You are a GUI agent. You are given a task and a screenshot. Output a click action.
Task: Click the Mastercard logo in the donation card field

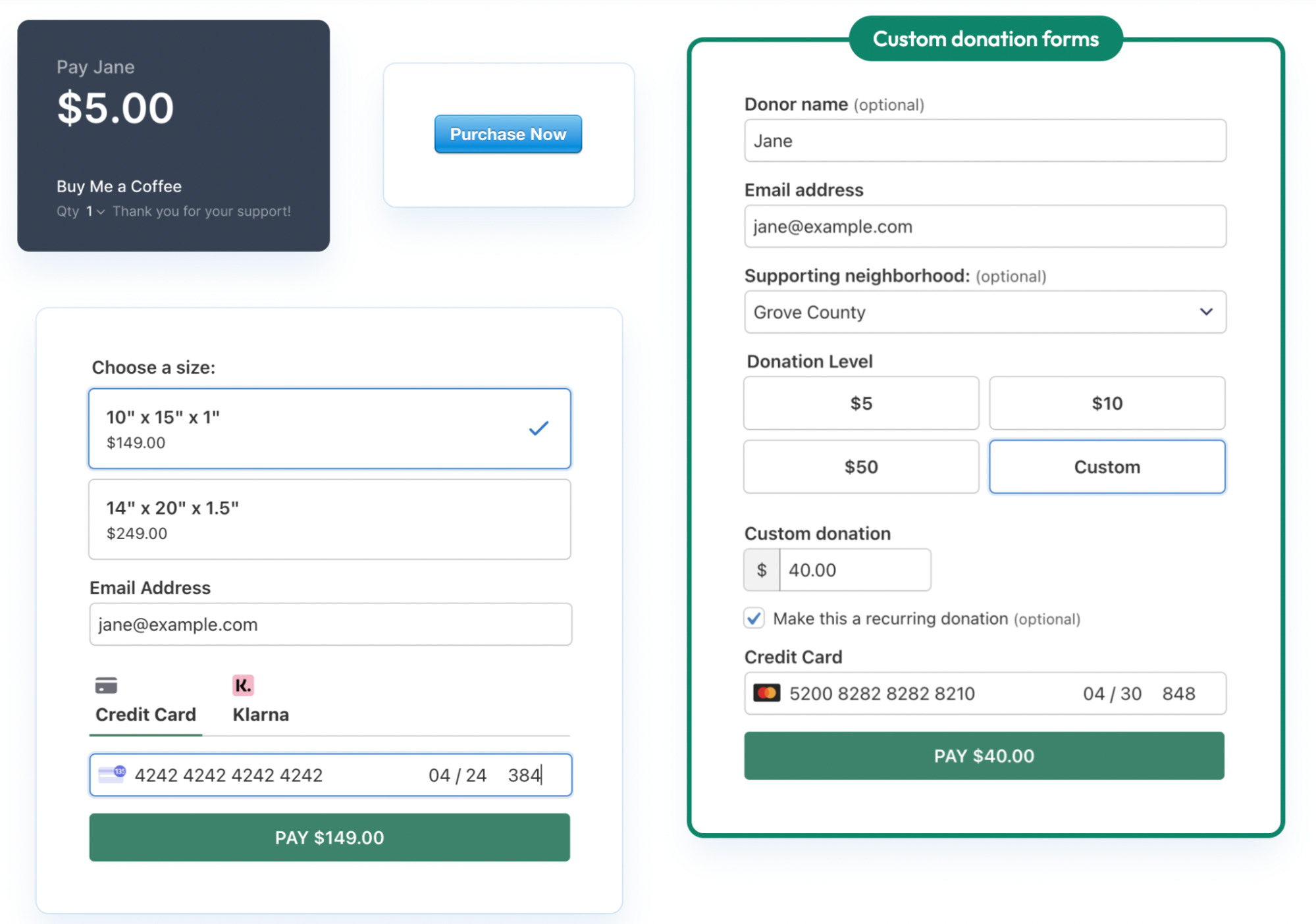[x=768, y=693]
